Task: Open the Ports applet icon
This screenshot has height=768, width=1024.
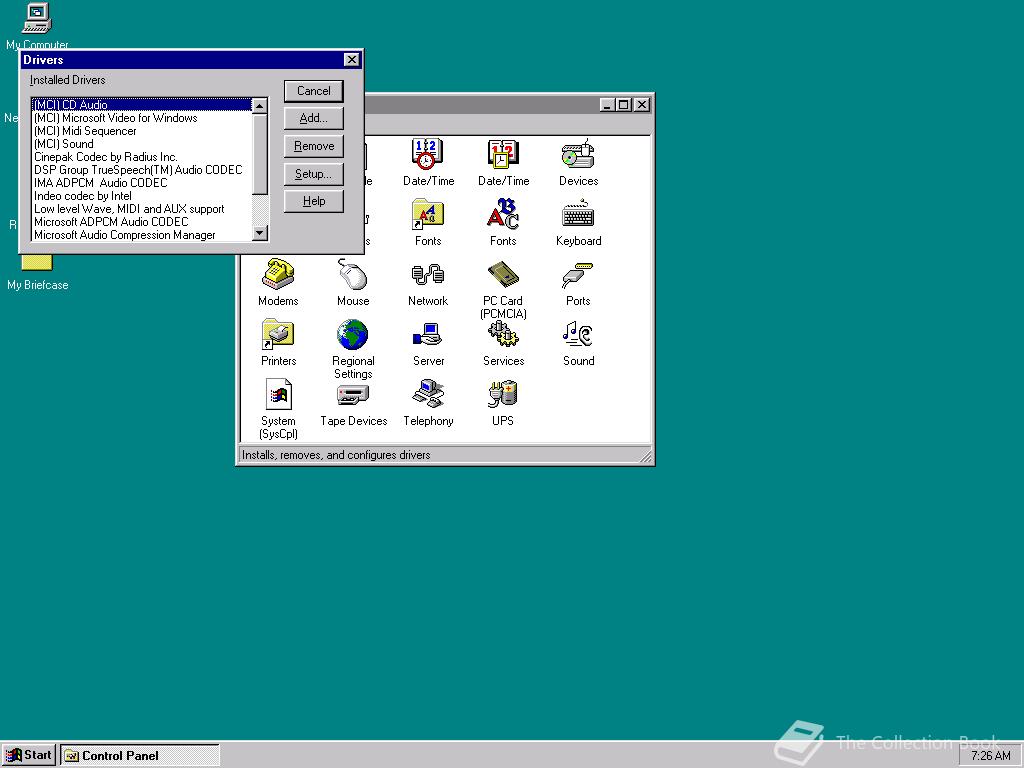Action: click(x=578, y=274)
